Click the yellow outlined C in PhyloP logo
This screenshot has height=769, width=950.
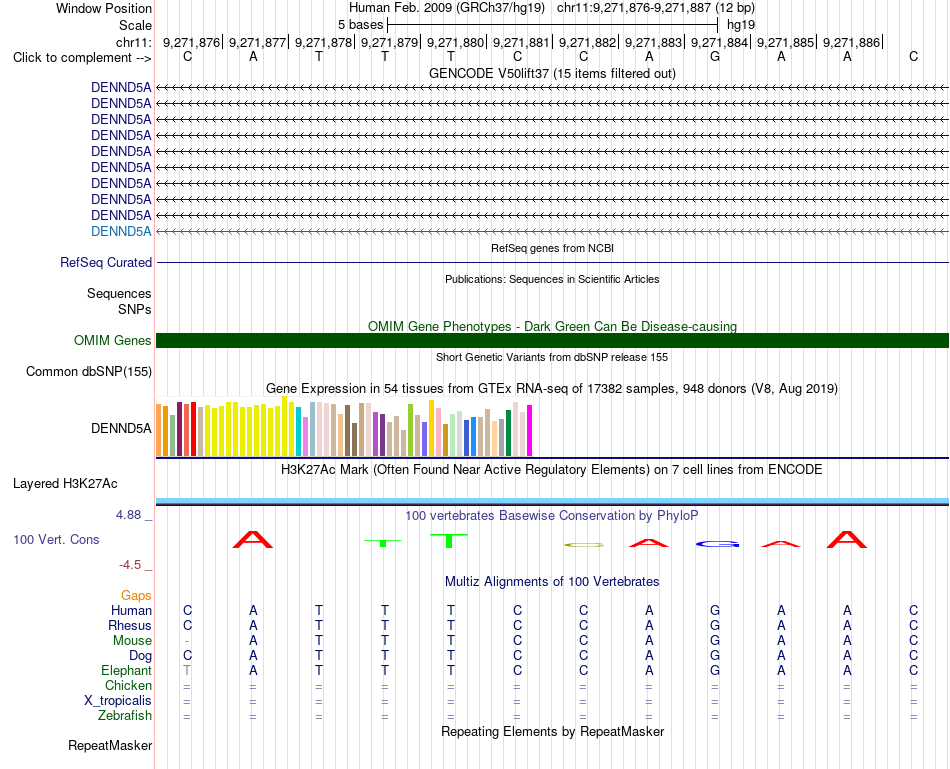[584, 545]
